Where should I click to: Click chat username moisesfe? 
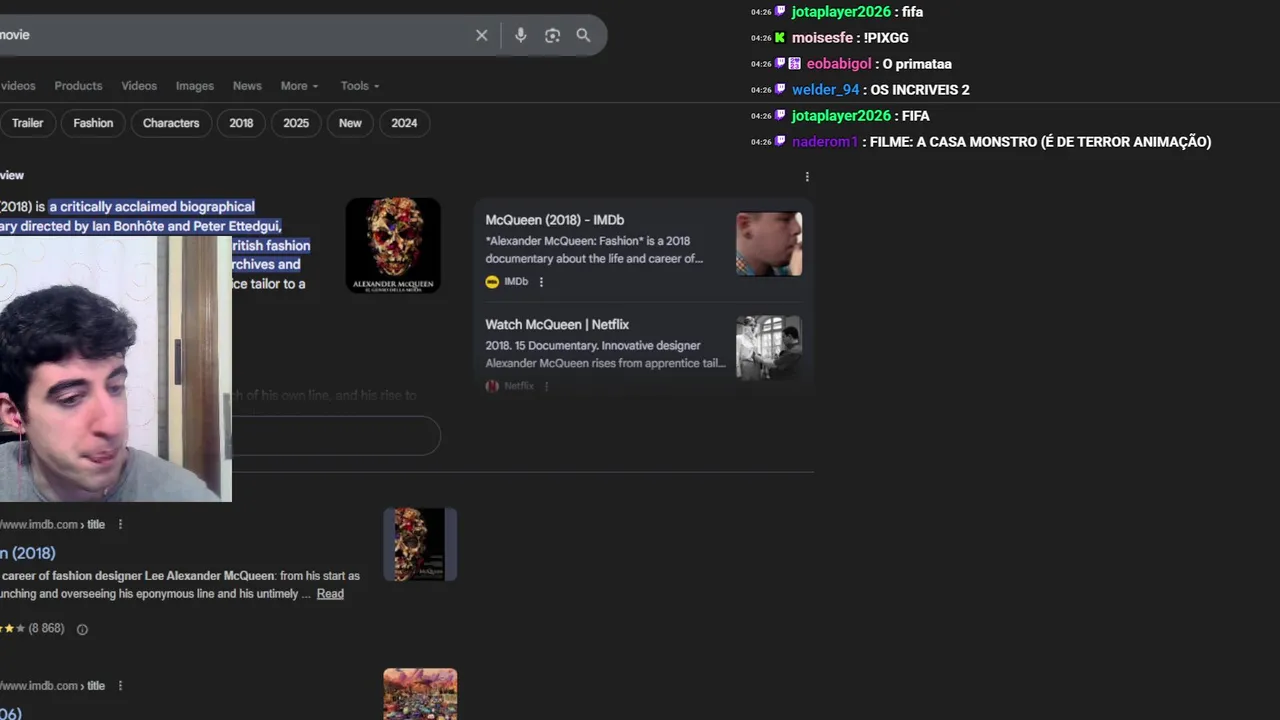(x=822, y=38)
